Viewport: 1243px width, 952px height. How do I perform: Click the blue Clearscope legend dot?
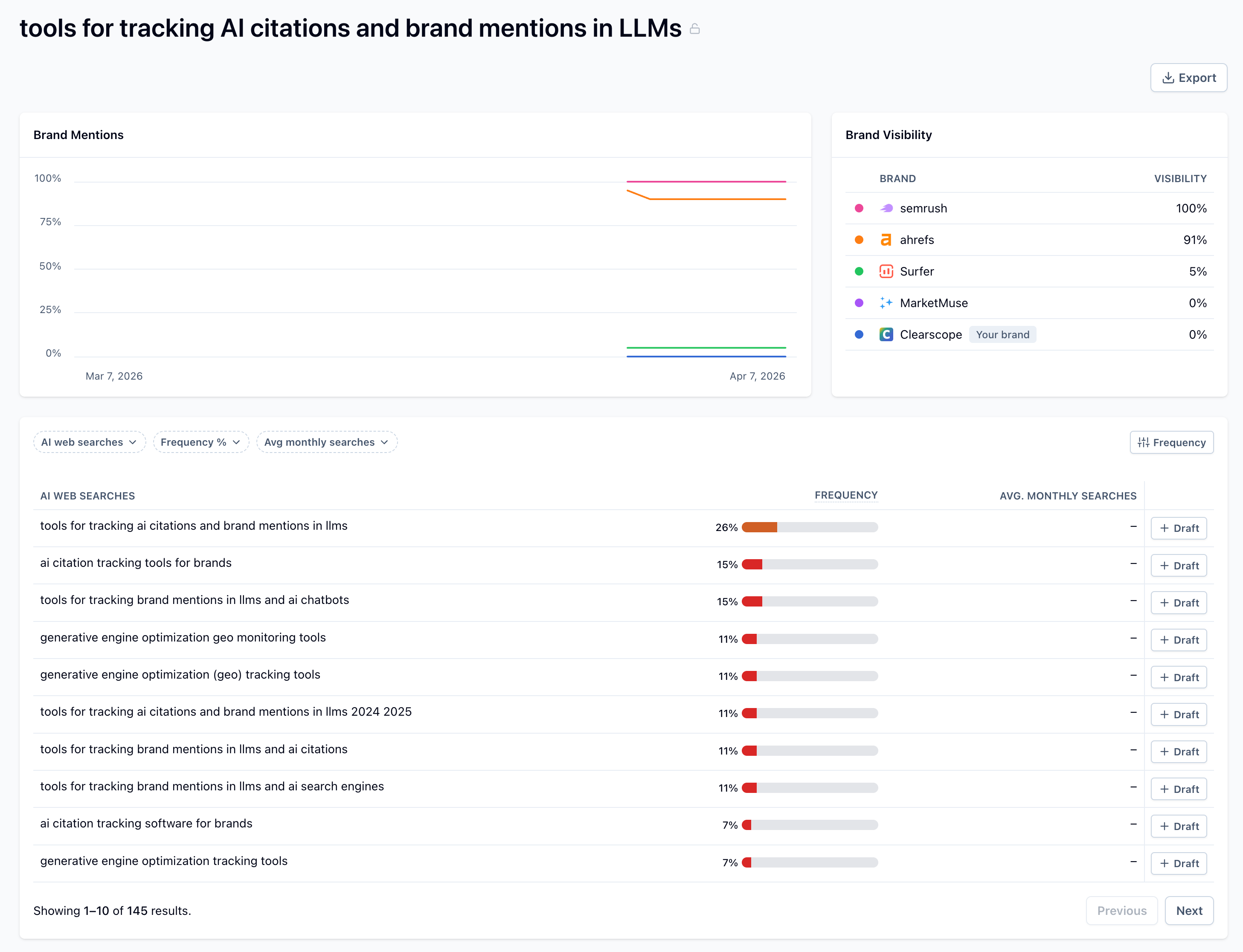(859, 335)
